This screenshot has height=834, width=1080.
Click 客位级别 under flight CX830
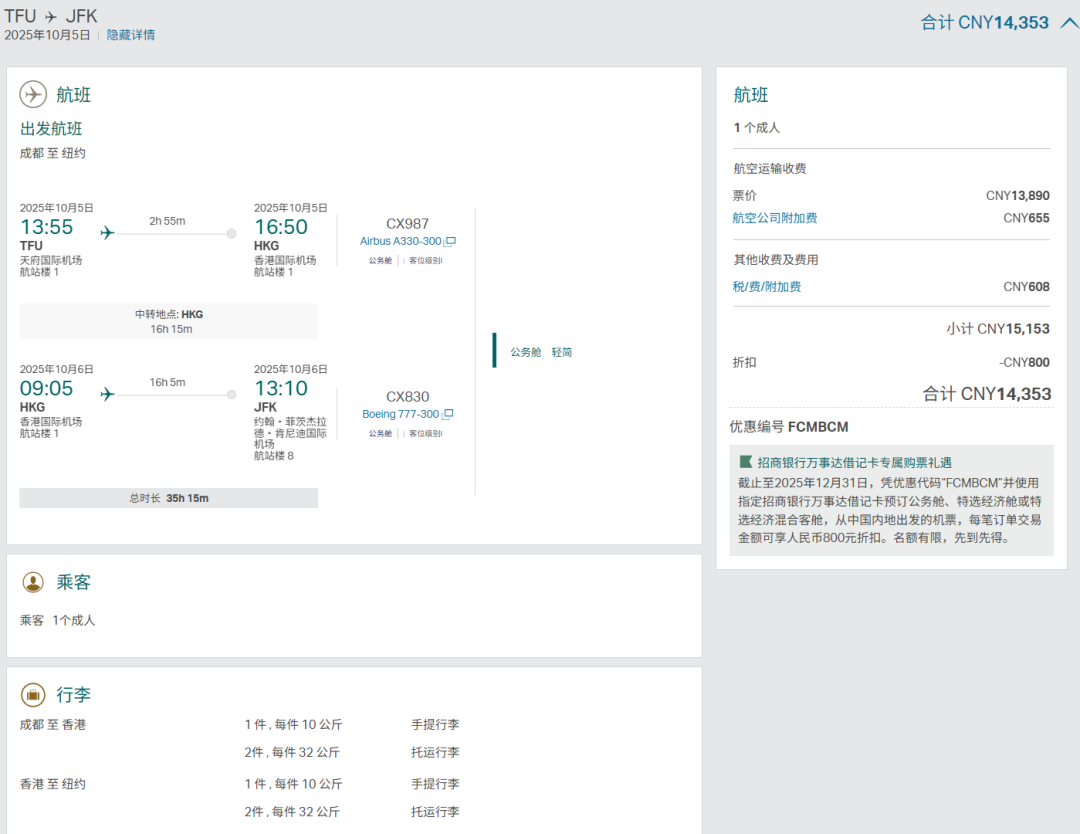point(425,433)
